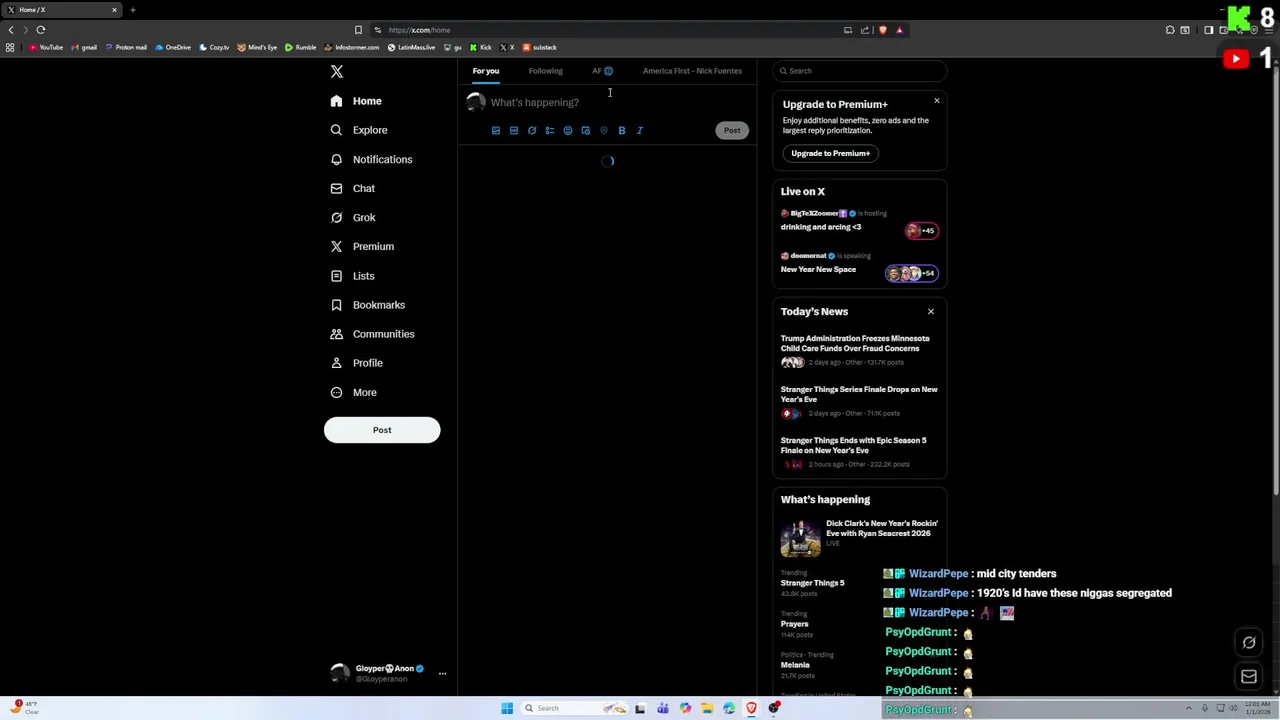Open File Explorer from the taskbar
1280x720 pixels.
707,708
